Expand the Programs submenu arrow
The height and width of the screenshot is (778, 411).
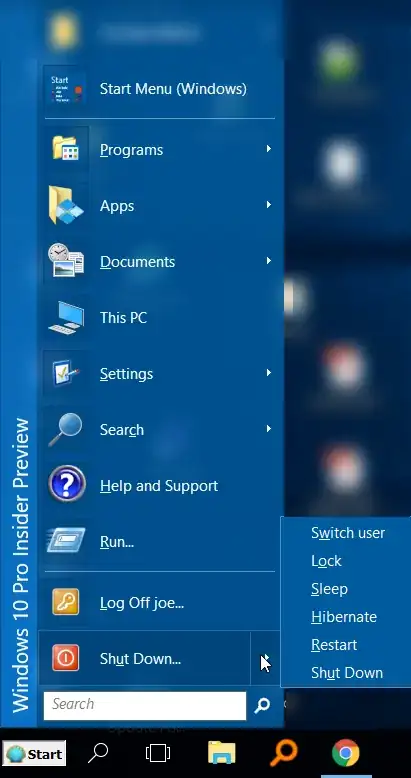pyautogui.click(x=269, y=148)
